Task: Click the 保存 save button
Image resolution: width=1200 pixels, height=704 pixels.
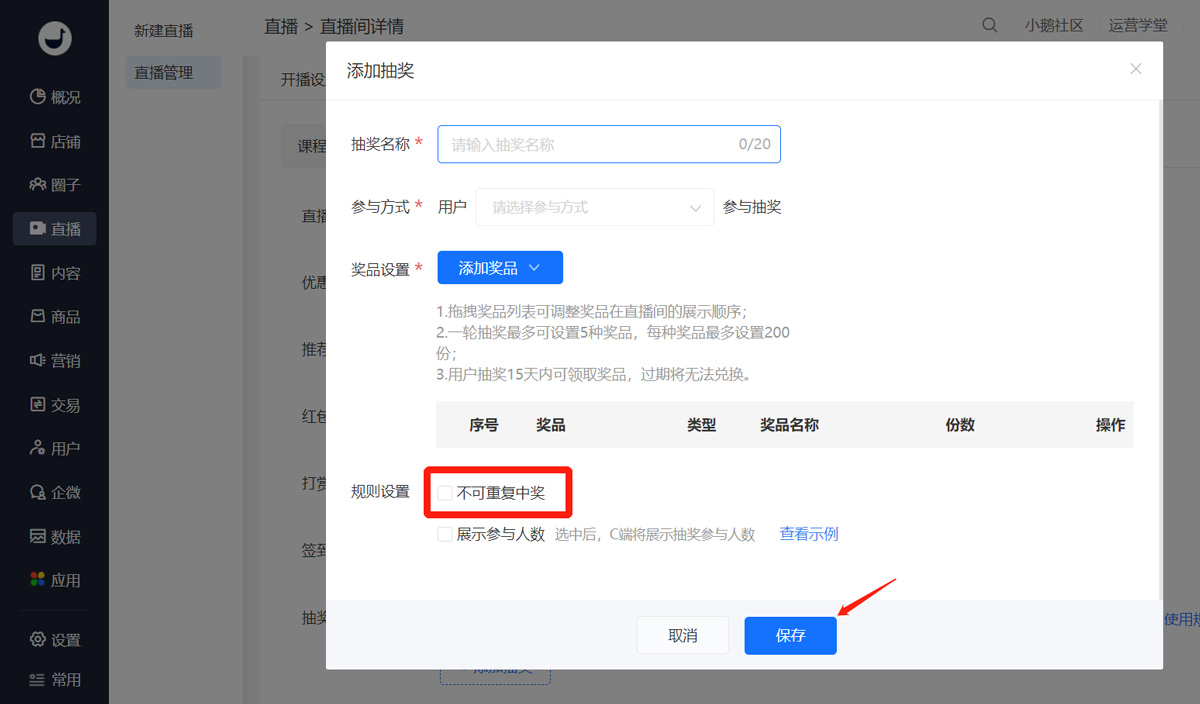Action: (790, 635)
